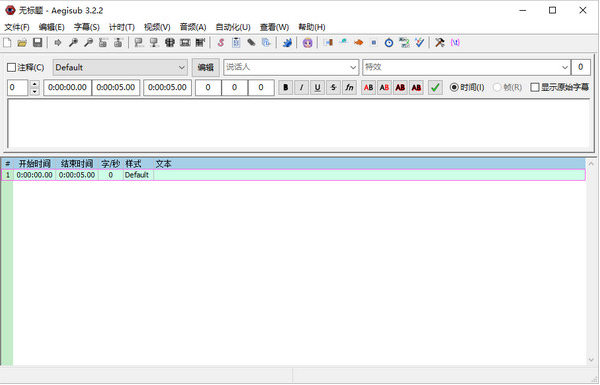This screenshot has width=600, height=385.
Task: Open the Kanji Timer icon
Action: point(404,42)
